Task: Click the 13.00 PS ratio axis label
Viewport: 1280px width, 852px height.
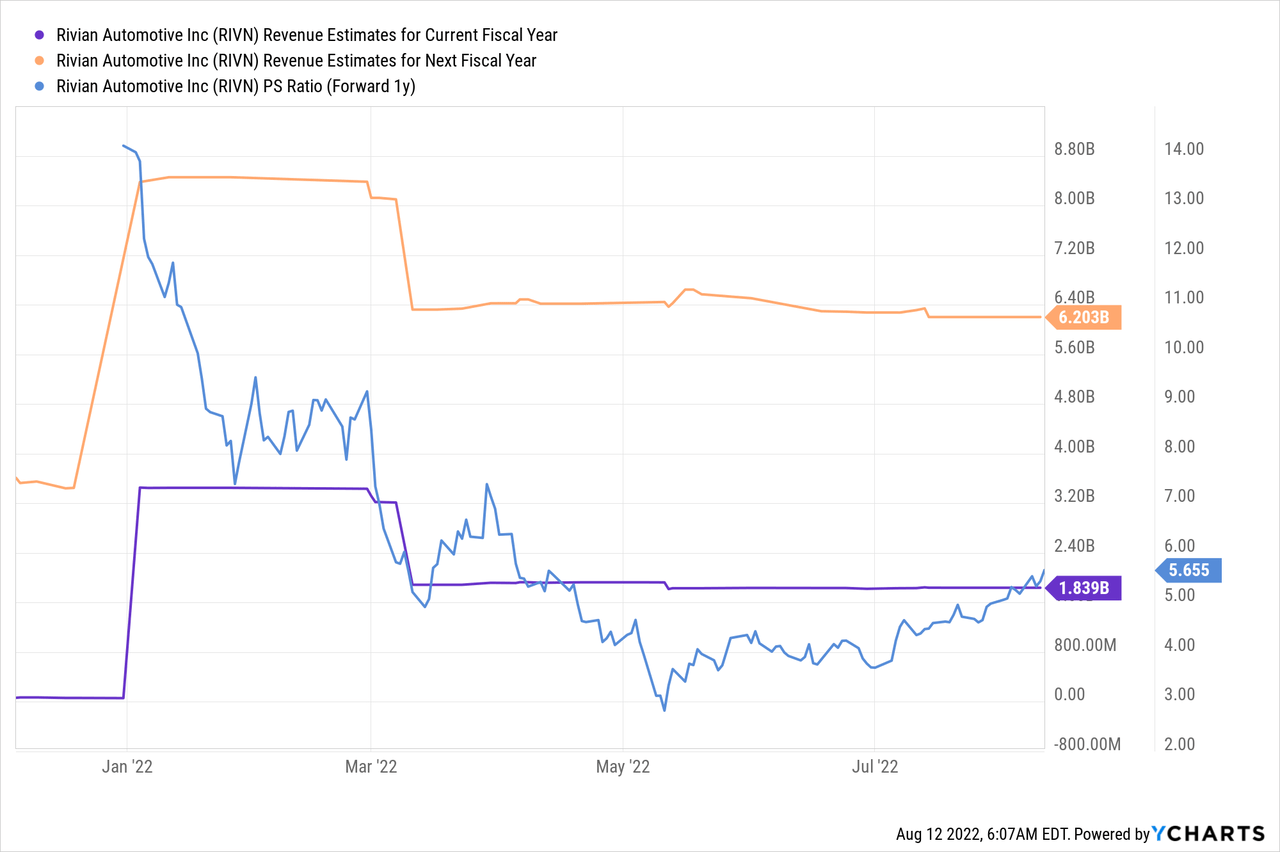Action: (1183, 199)
